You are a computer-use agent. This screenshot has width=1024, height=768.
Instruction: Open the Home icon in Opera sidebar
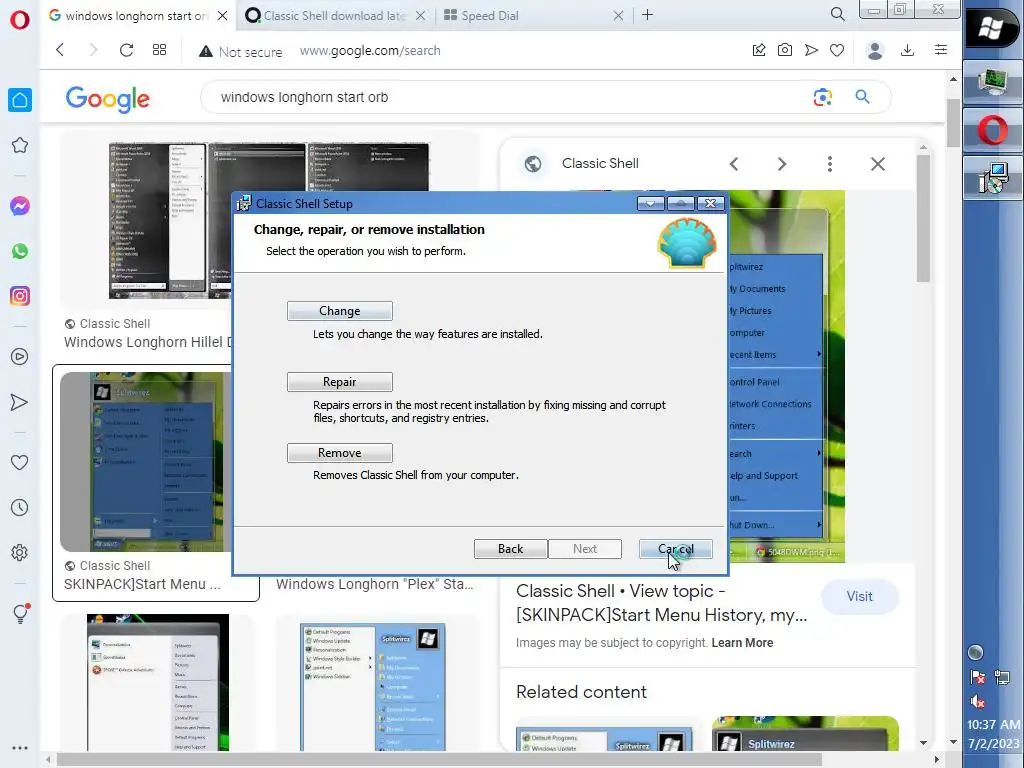pos(20,100)
